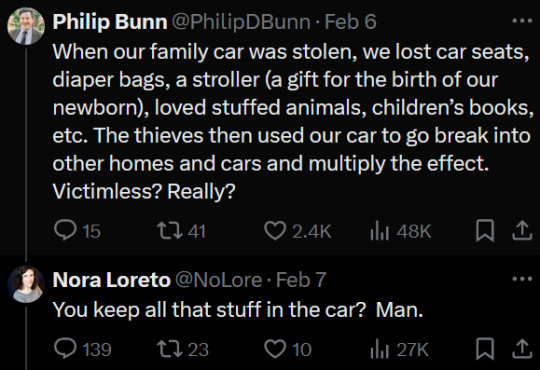Share Philip Bunn's tweet
This screenshot has width=540, height=370.
(522, 230)
